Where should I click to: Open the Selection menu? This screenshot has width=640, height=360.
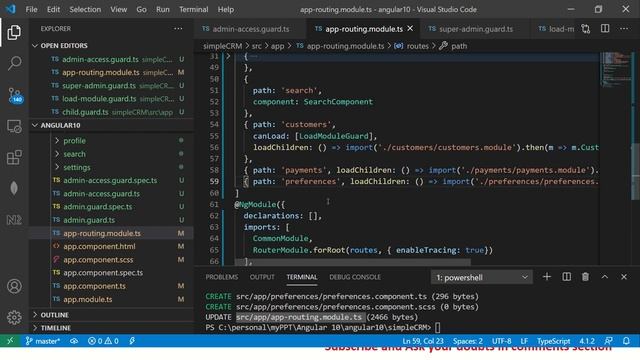(85, 9)
